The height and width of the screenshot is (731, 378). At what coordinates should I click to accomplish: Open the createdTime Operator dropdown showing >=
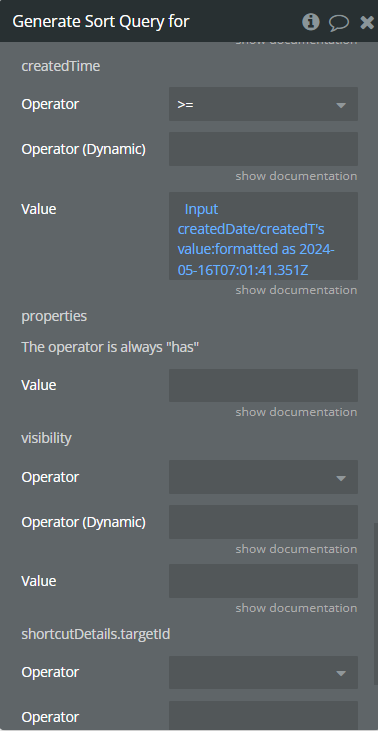[x=263, y=104]
